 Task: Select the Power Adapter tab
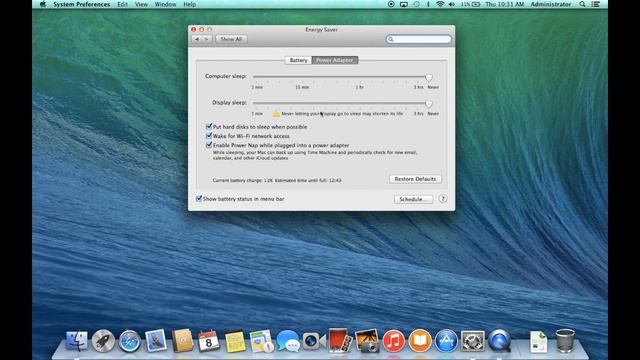335,60
